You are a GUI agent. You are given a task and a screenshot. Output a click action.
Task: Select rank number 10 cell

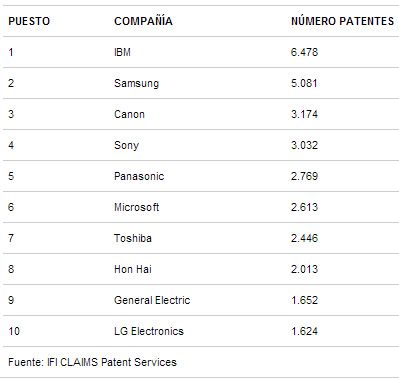[x=14, y=331]
